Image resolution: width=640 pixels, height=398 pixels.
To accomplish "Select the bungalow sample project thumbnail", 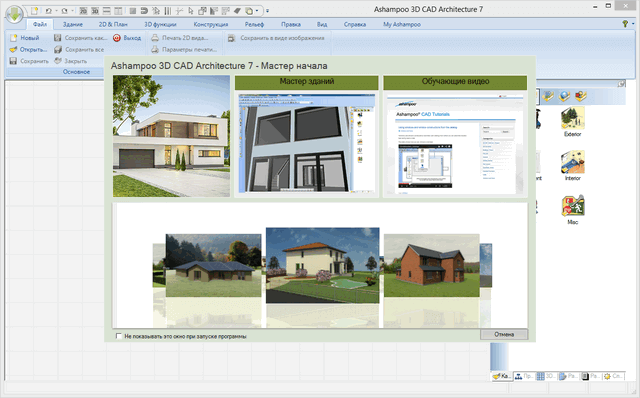I will 213,265.
